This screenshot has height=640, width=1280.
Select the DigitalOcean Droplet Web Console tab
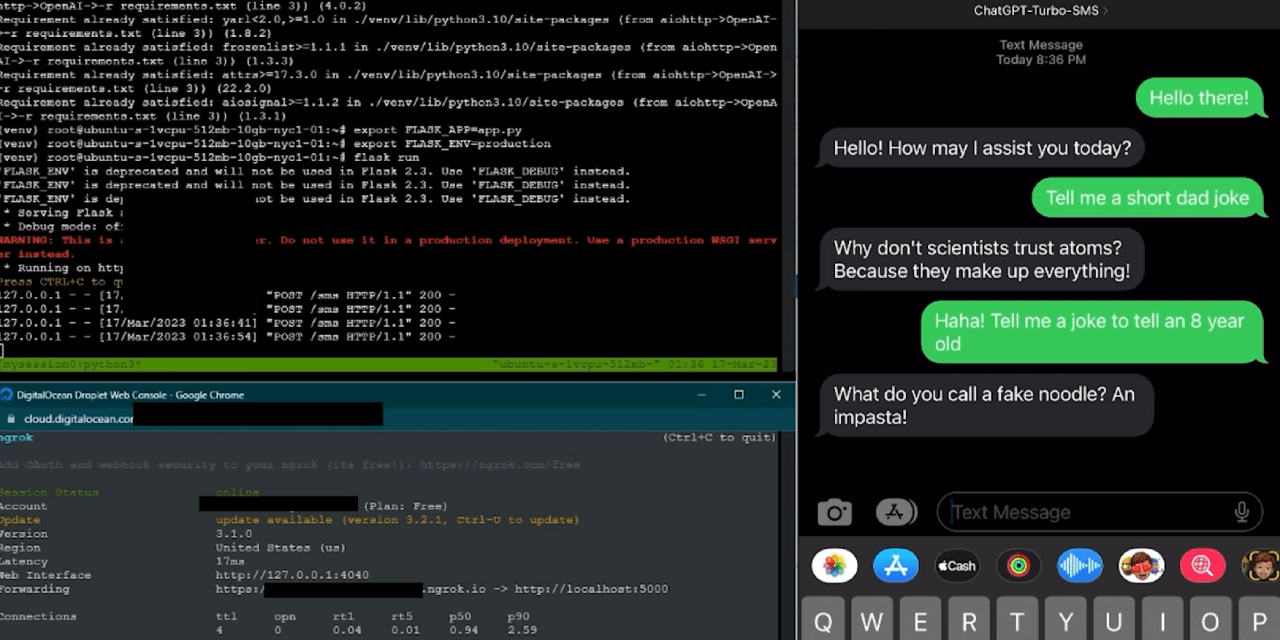click(x=120, y=394)
